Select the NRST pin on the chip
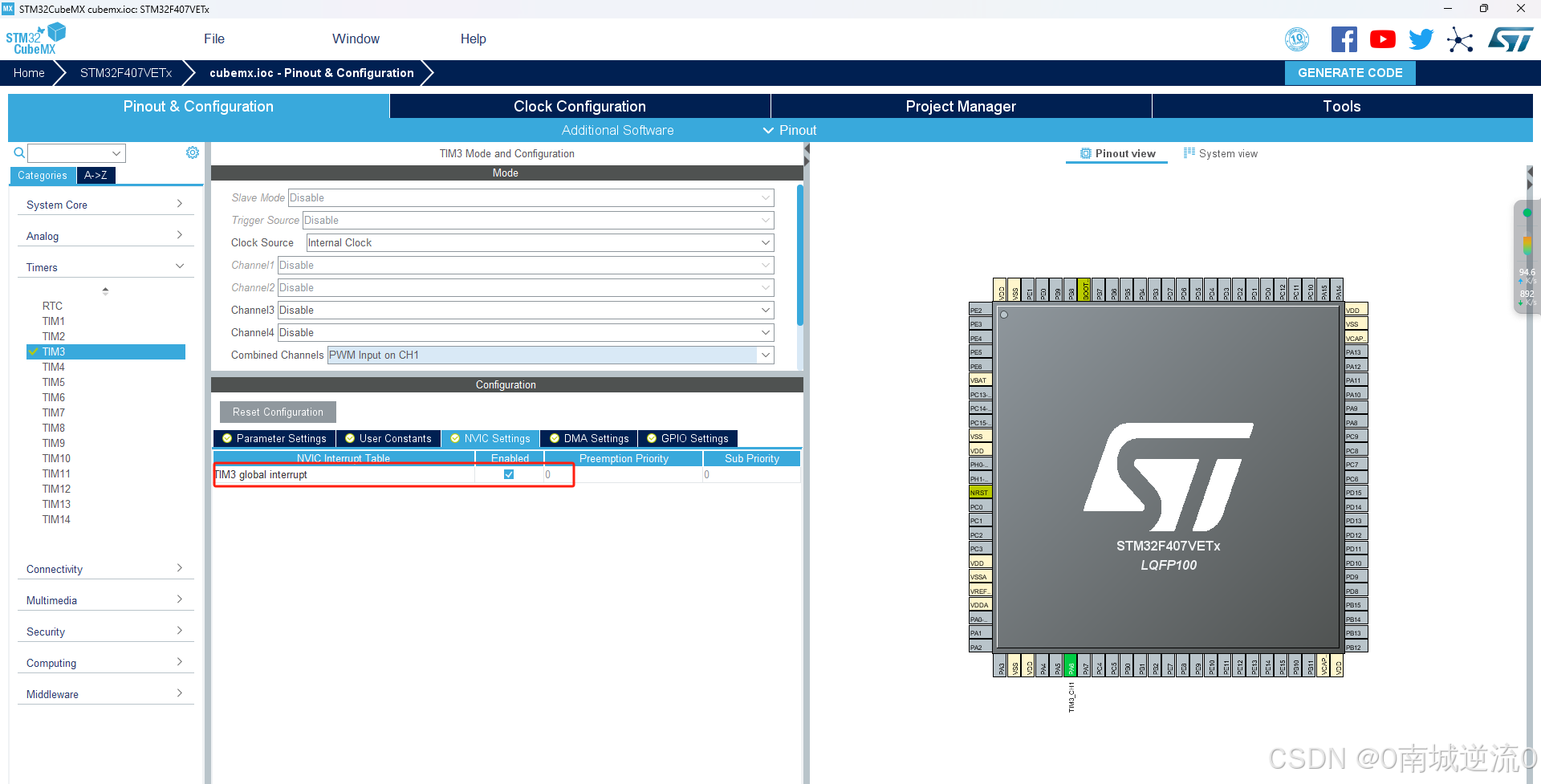Screen dimensions: 1541x784 980,493
